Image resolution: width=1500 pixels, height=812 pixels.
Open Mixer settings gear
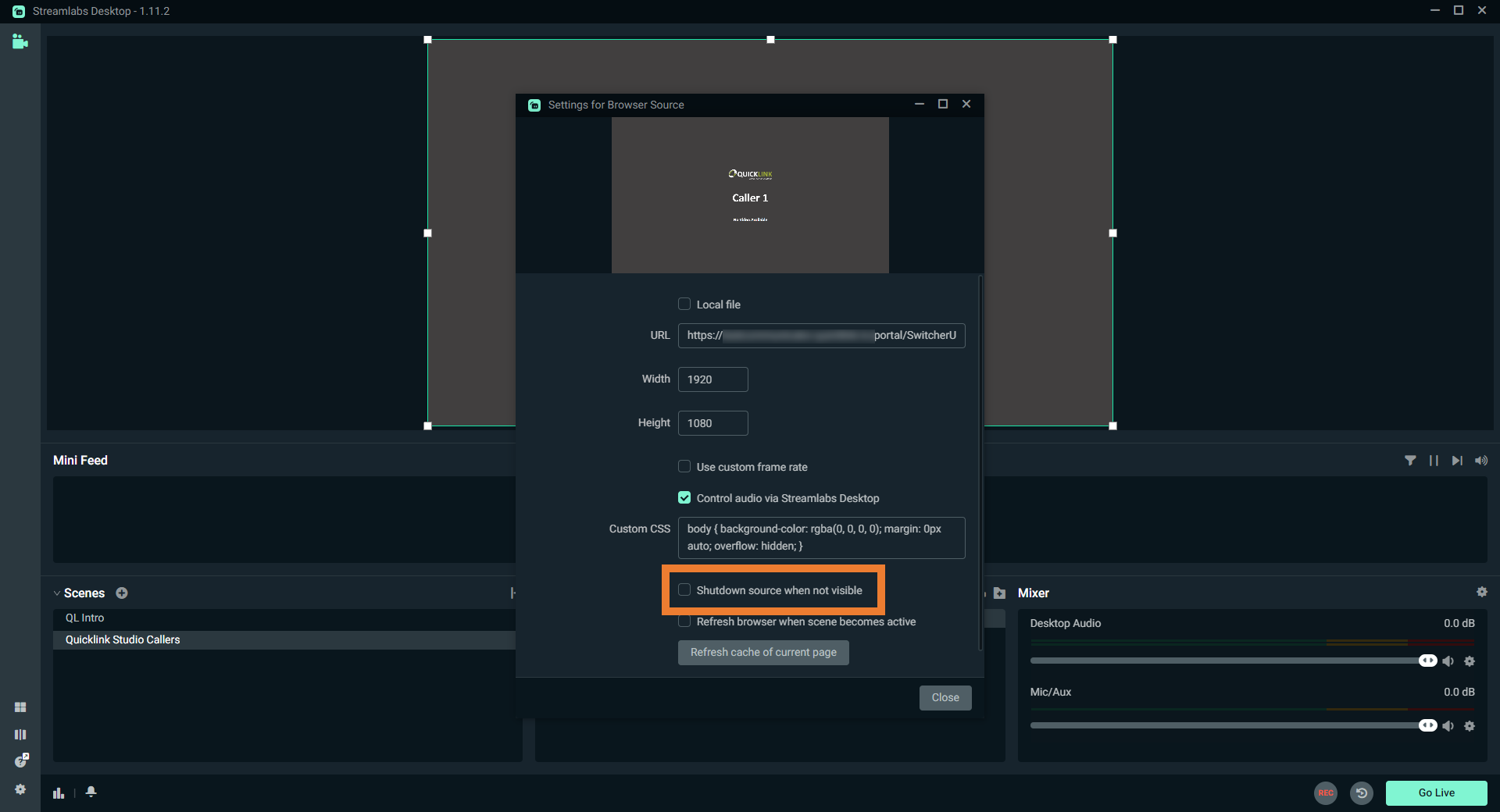pos(1482,593)
